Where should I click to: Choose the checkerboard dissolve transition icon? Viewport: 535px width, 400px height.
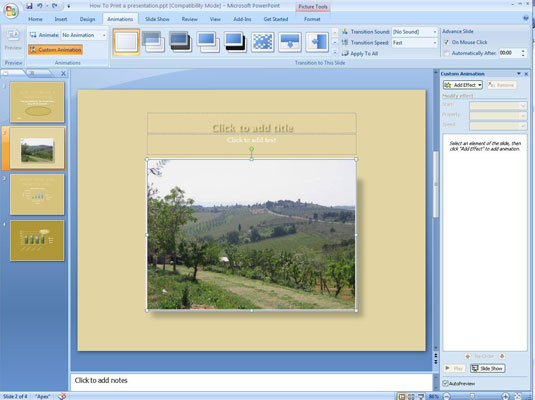point(262,42)
